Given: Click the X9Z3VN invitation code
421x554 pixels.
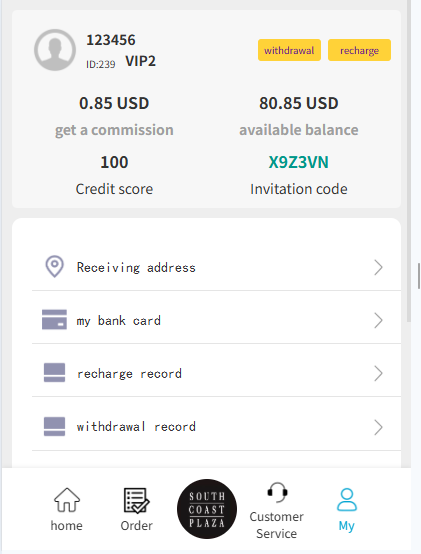Looking at the screenshot, I should click(298, 162).
